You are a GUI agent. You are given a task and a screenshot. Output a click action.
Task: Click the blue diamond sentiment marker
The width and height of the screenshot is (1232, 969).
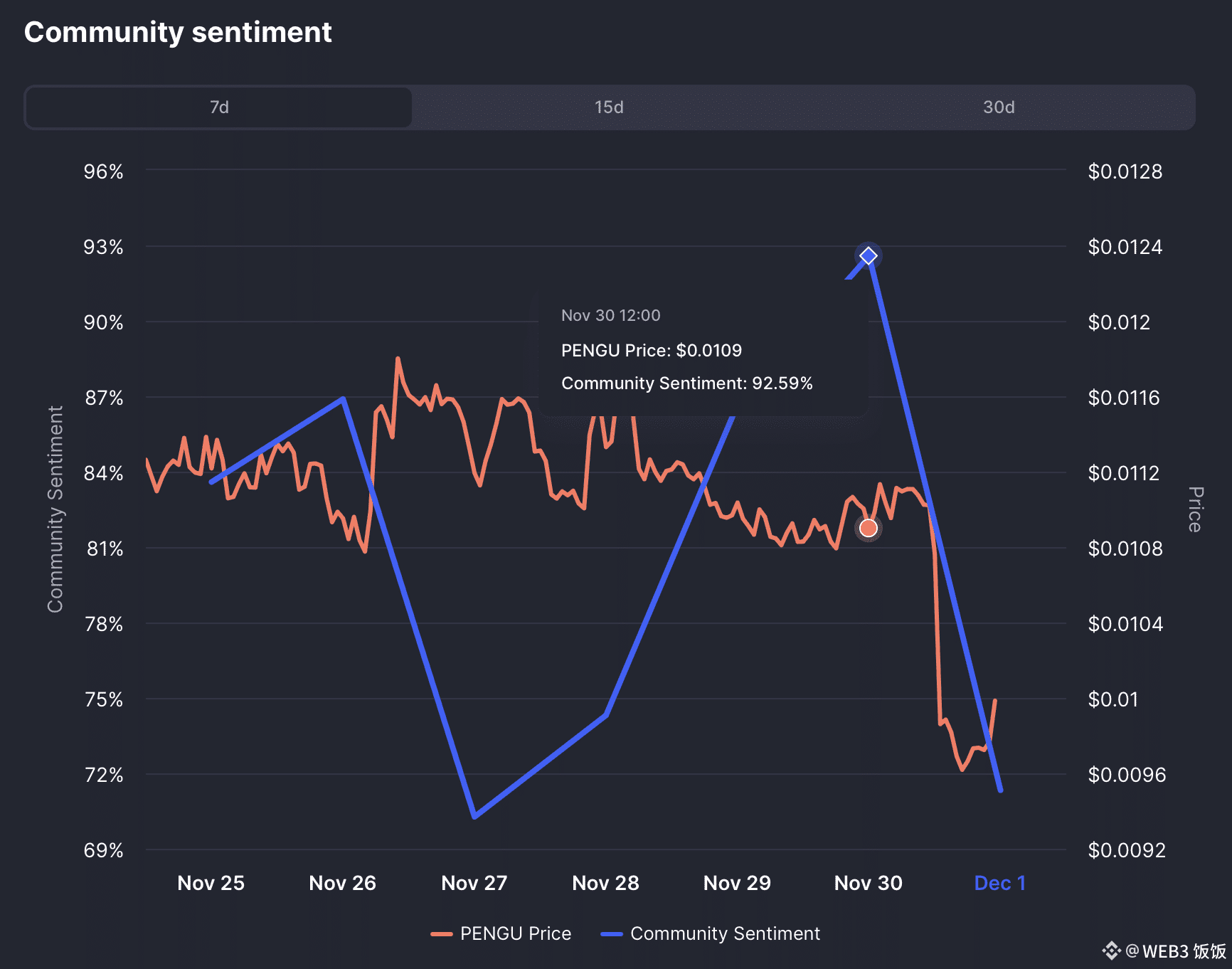[x=868, y=256]
